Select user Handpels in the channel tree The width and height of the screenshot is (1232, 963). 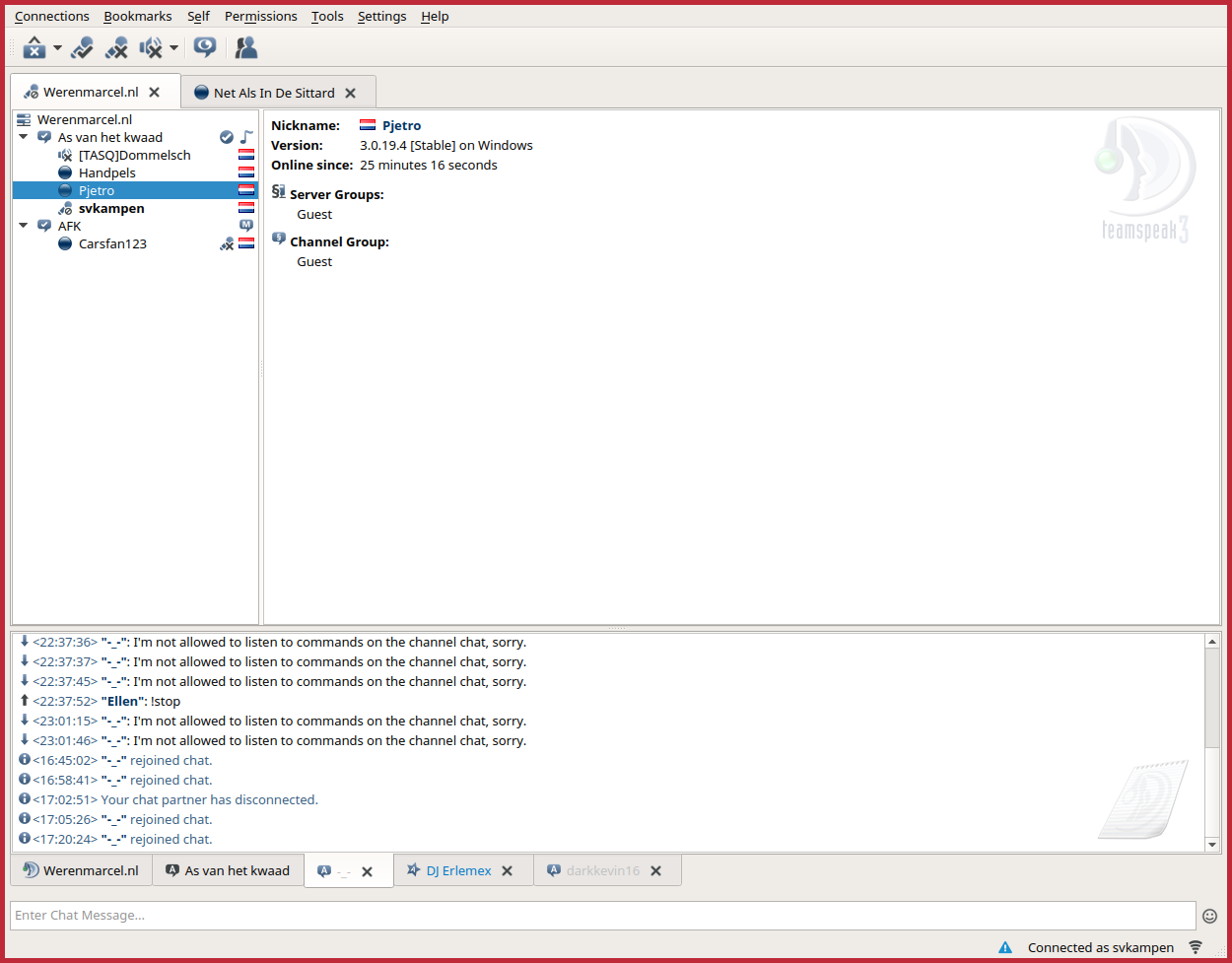click(x=107, y=172)
